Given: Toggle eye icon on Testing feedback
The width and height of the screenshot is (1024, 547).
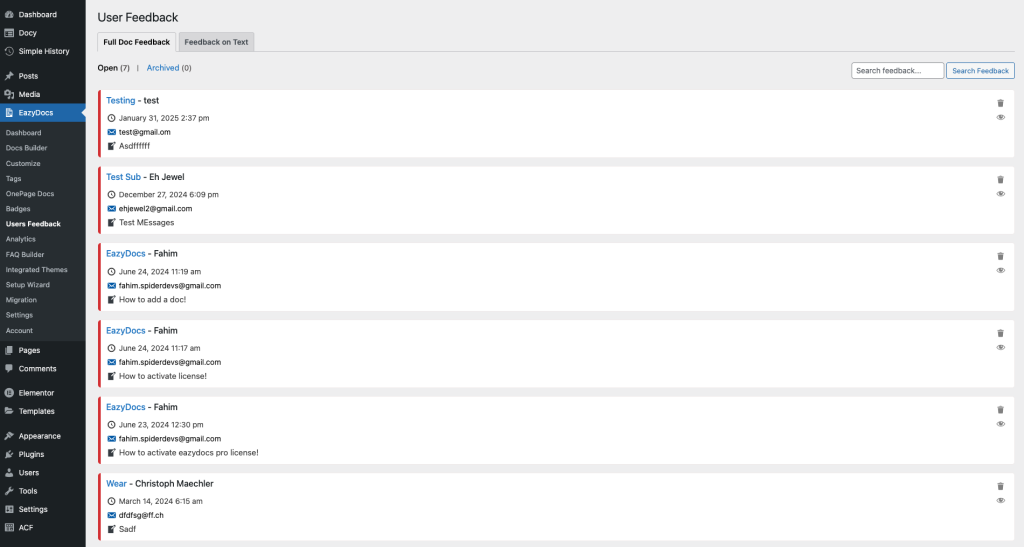Looking at the screenshot, I should (1000, 117).
